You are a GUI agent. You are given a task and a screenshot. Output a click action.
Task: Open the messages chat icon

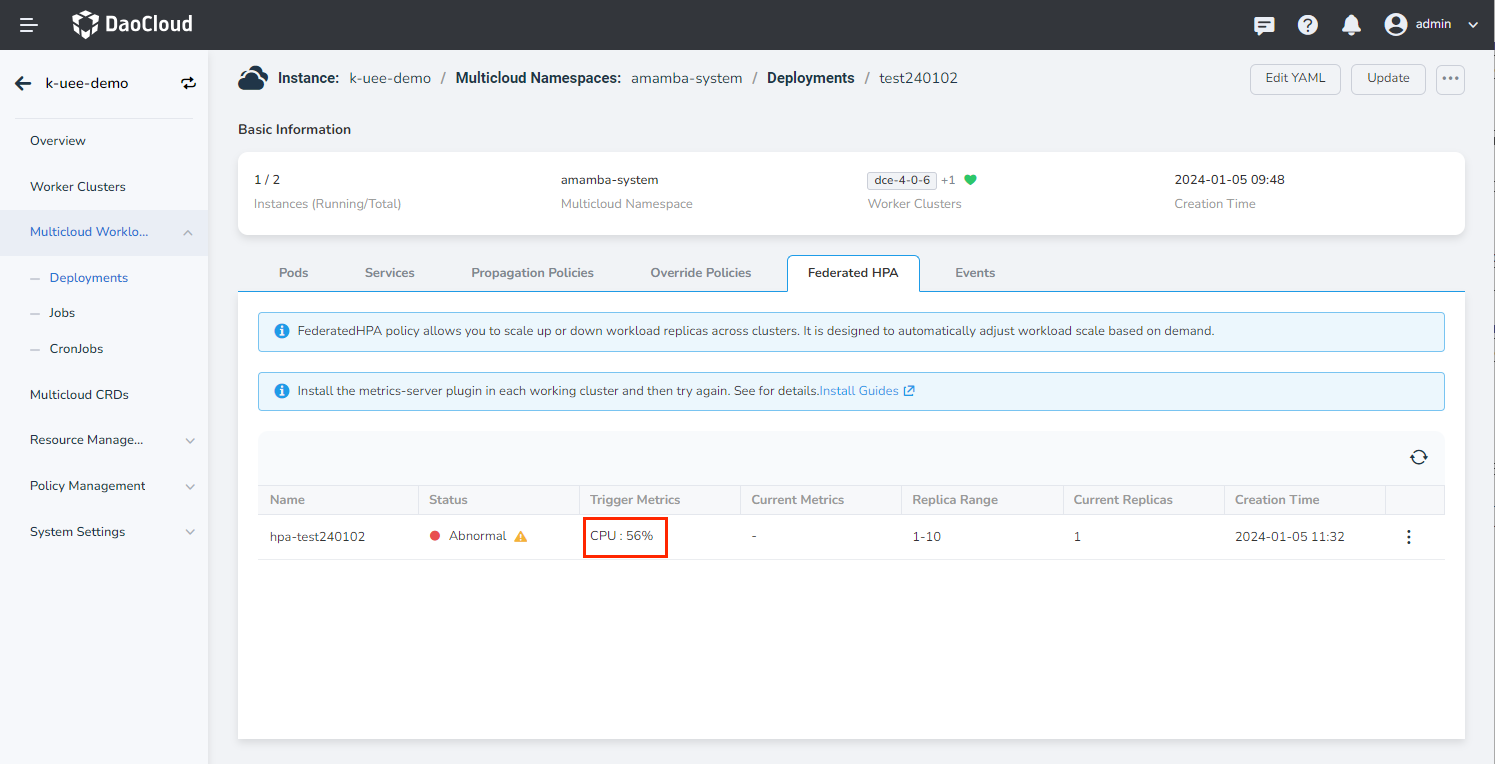(1264, 25)
